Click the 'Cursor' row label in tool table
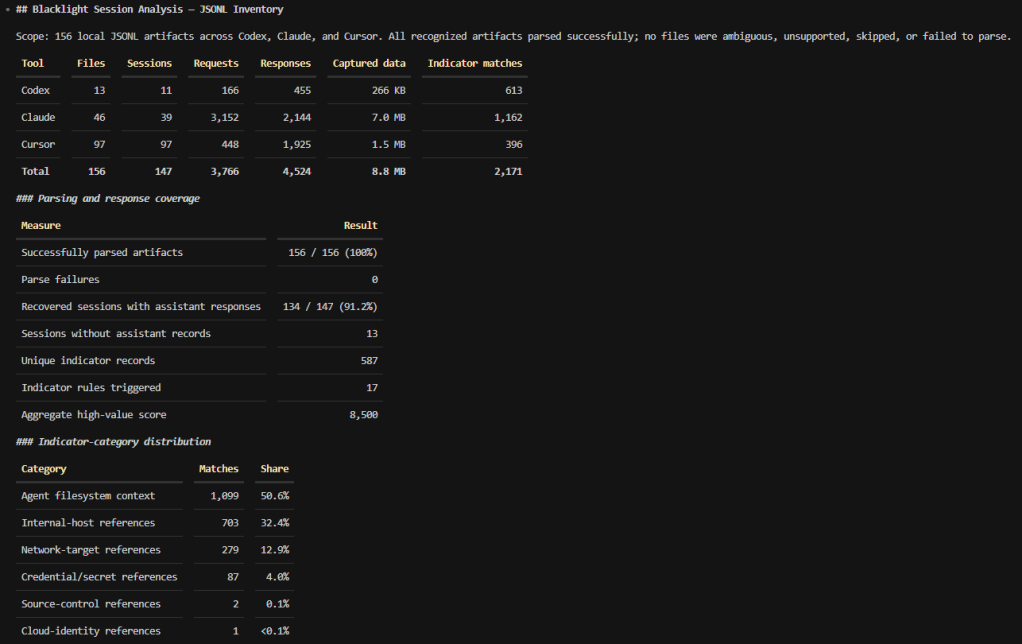1022x644 pixels. click(38, 145)
